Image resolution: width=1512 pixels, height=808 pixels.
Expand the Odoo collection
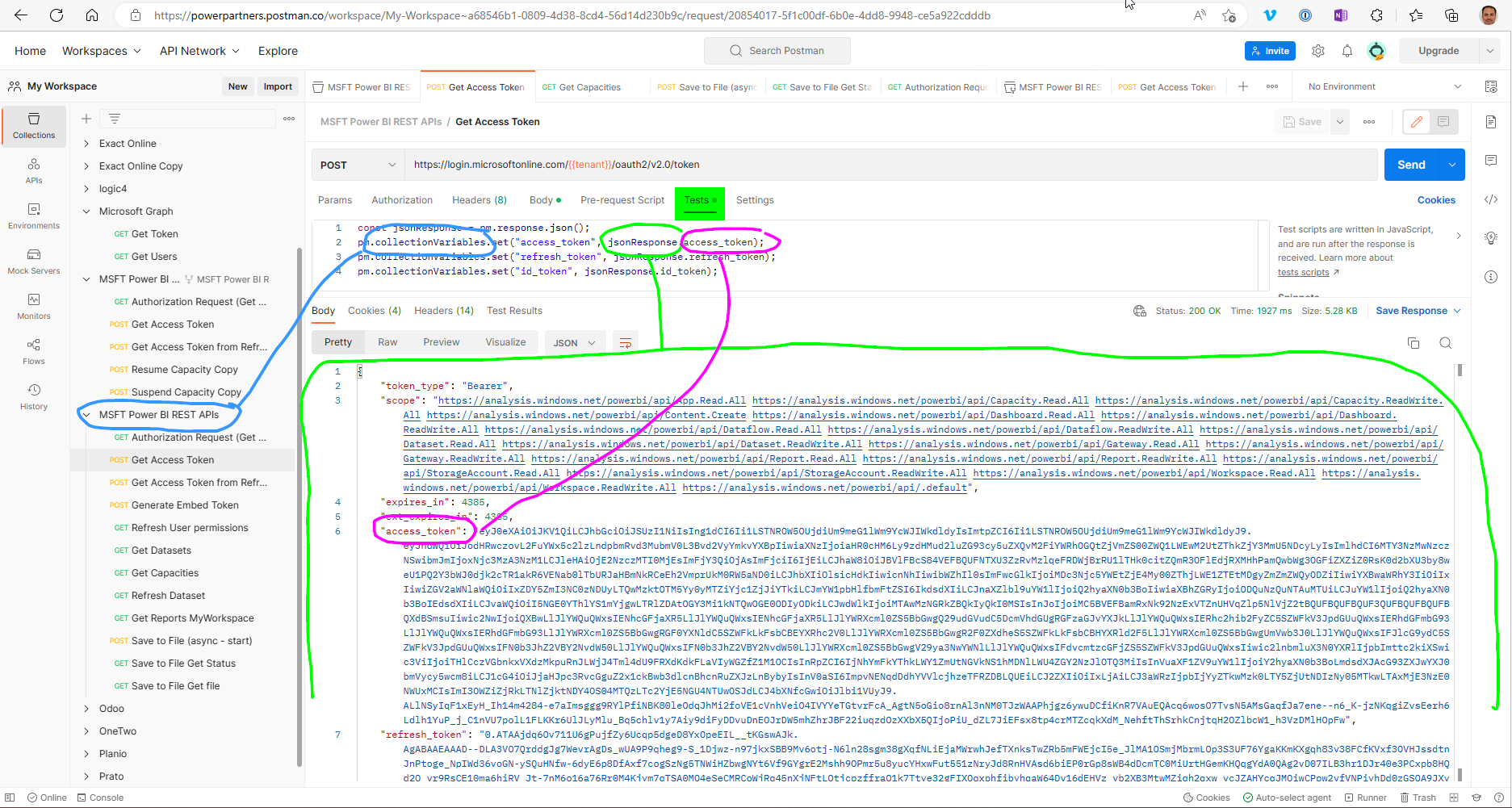click(86, 709)
